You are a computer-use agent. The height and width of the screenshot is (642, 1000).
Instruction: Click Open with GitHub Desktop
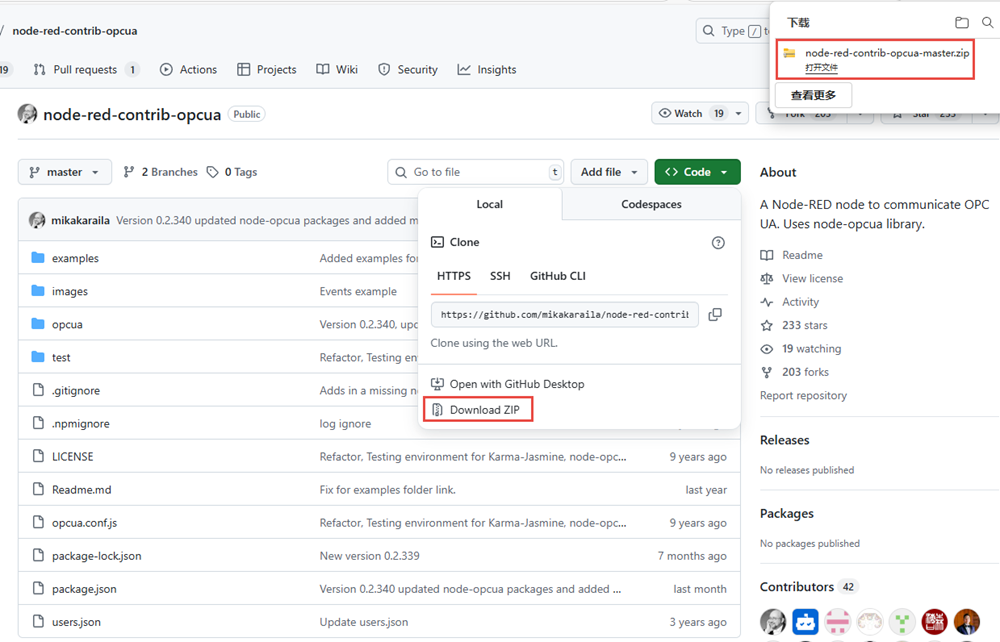click(508, 384)
